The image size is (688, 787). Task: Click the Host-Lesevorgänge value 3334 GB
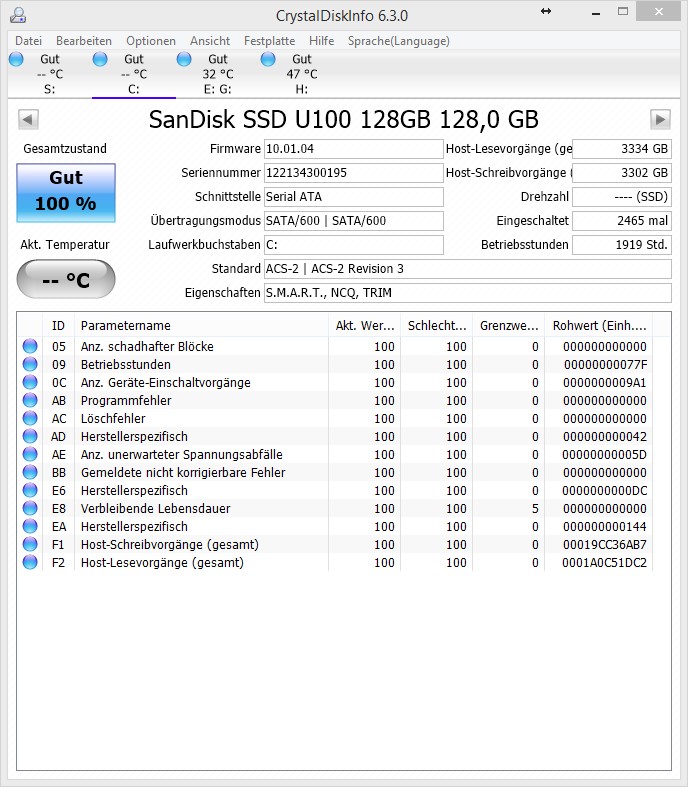coord(622,149)
